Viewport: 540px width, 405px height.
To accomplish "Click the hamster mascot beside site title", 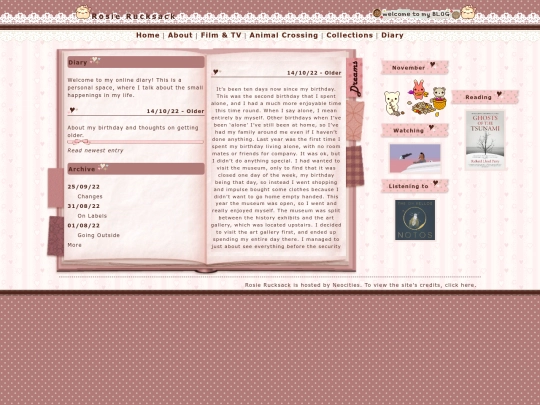I will [83, 12].
